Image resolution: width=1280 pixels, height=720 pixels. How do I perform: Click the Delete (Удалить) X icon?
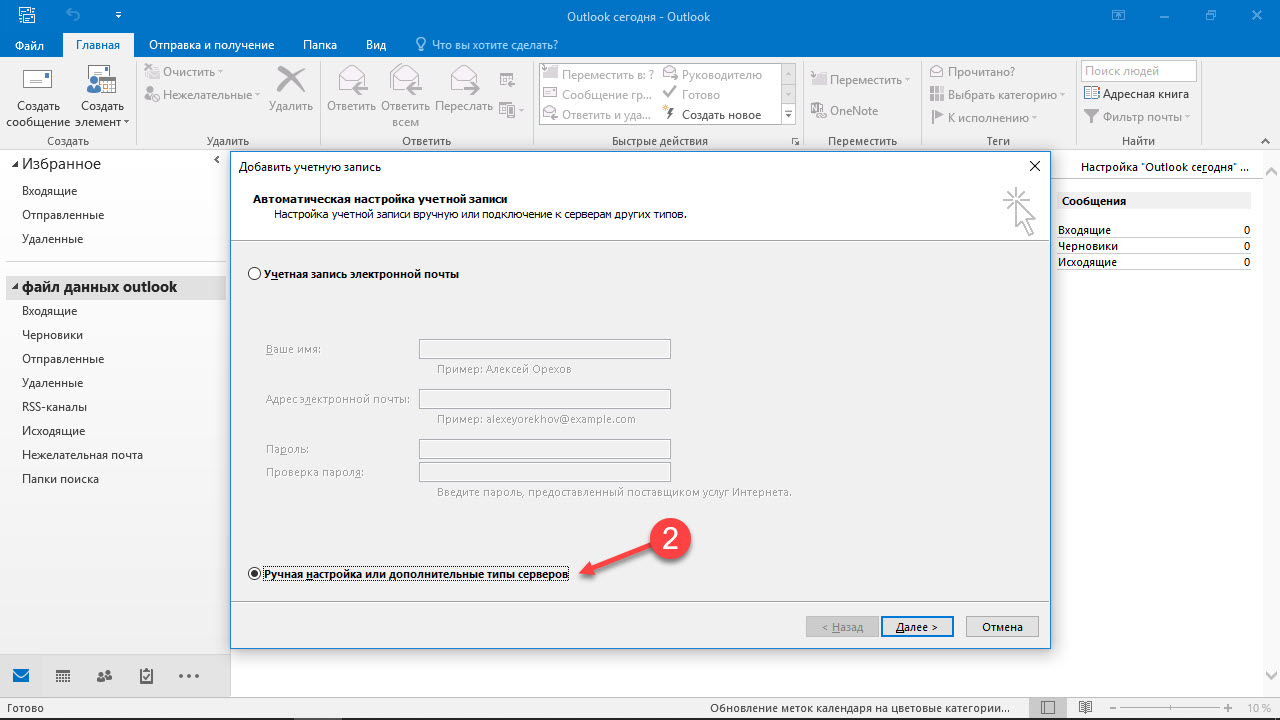coord(291,80)
